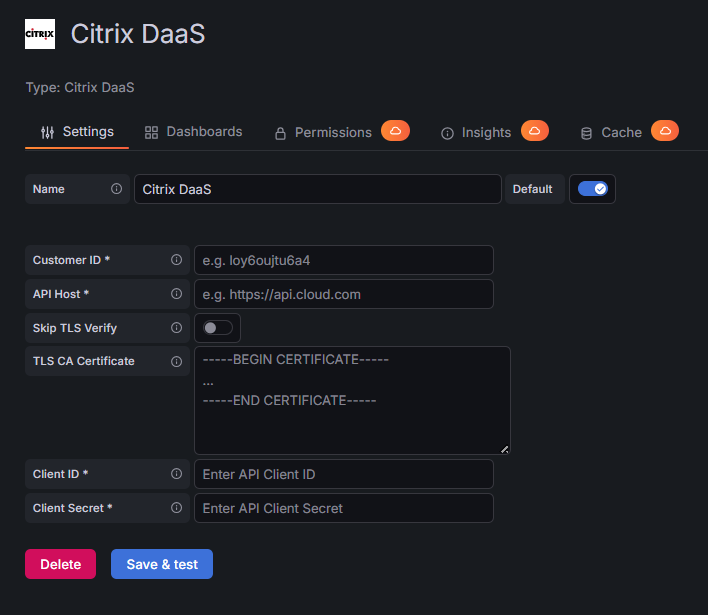The image size is (708, 615).
Task: Click the textarea resize handle corner
Action: tap(505, 449)
